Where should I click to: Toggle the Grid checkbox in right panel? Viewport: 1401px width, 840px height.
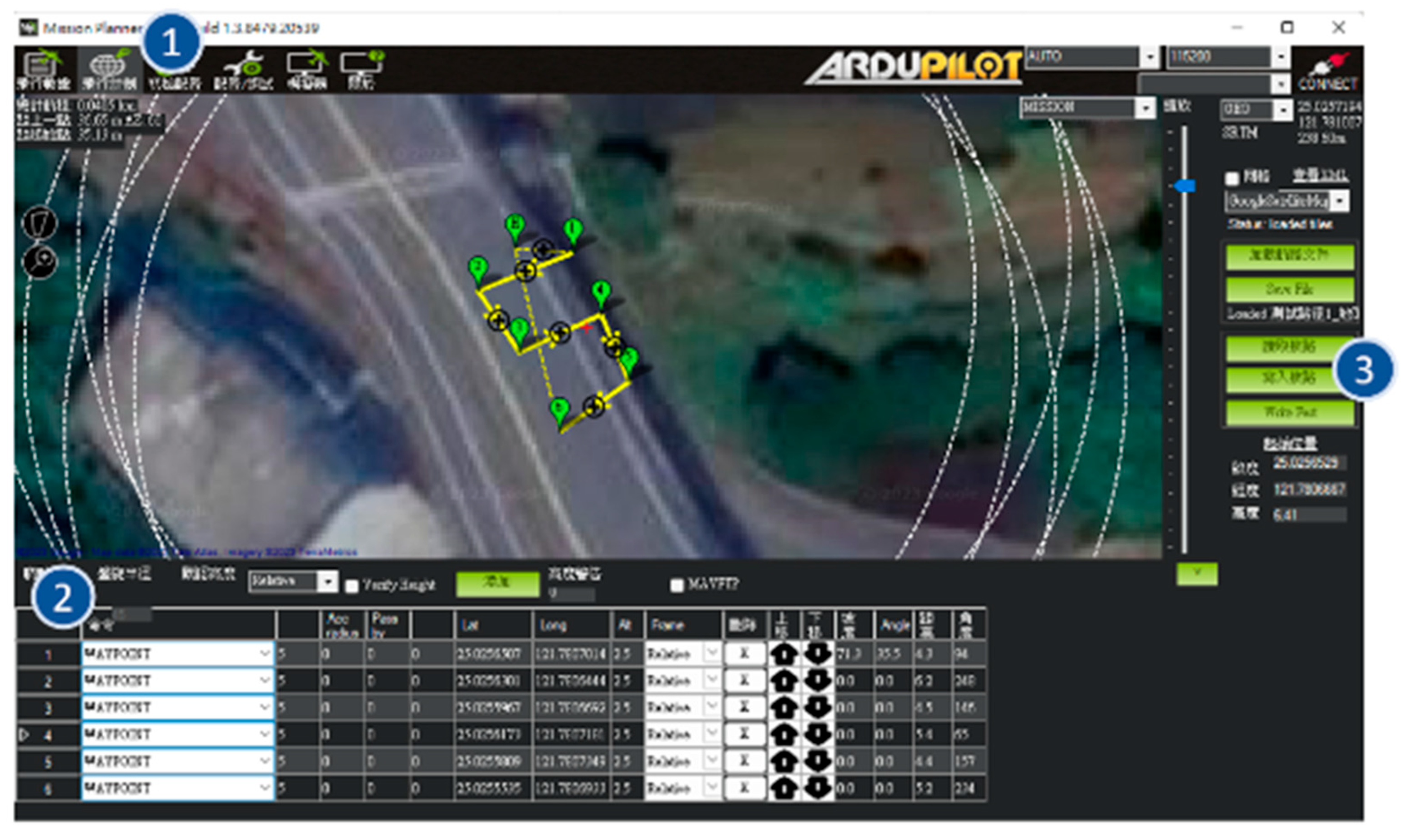pos(1232,178)
